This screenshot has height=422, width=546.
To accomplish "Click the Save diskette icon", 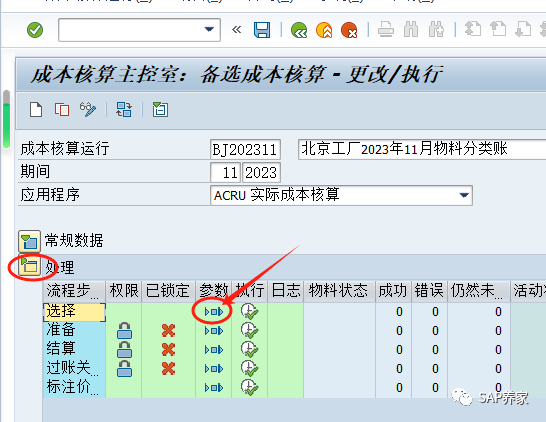I will coord(262,30).
